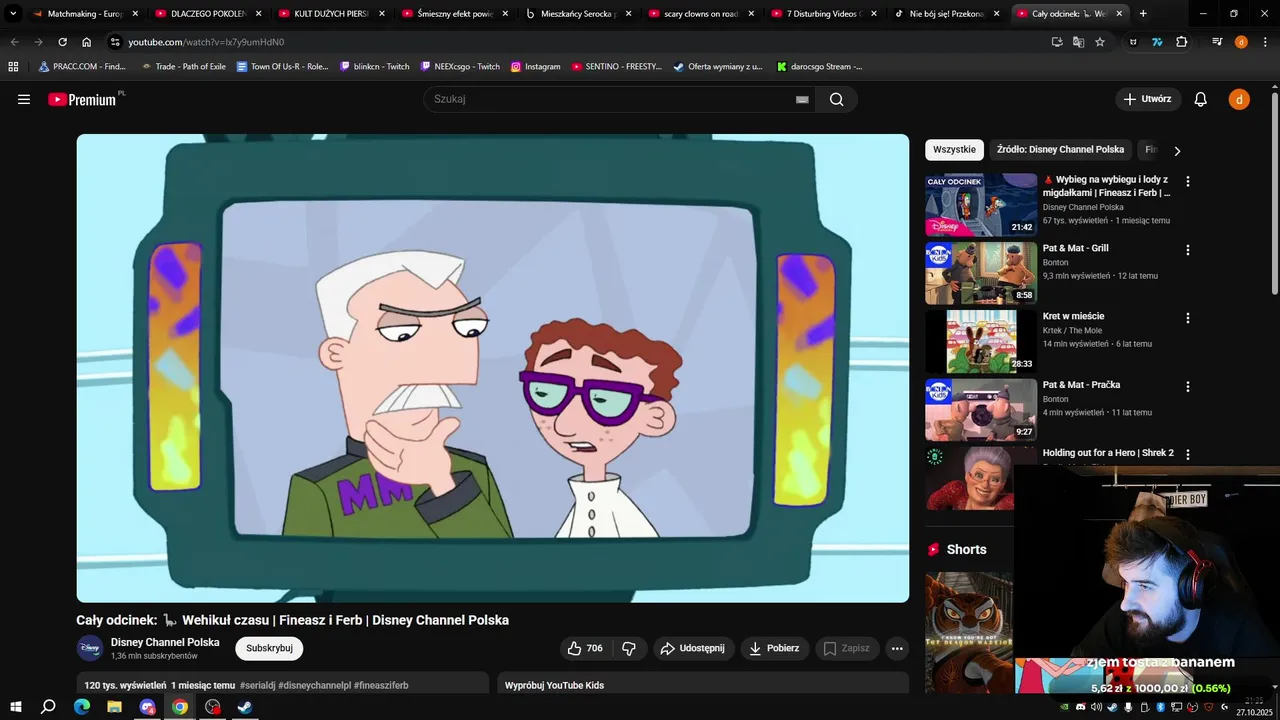Bookmark this page with the star icon

tap(1100, 42)
